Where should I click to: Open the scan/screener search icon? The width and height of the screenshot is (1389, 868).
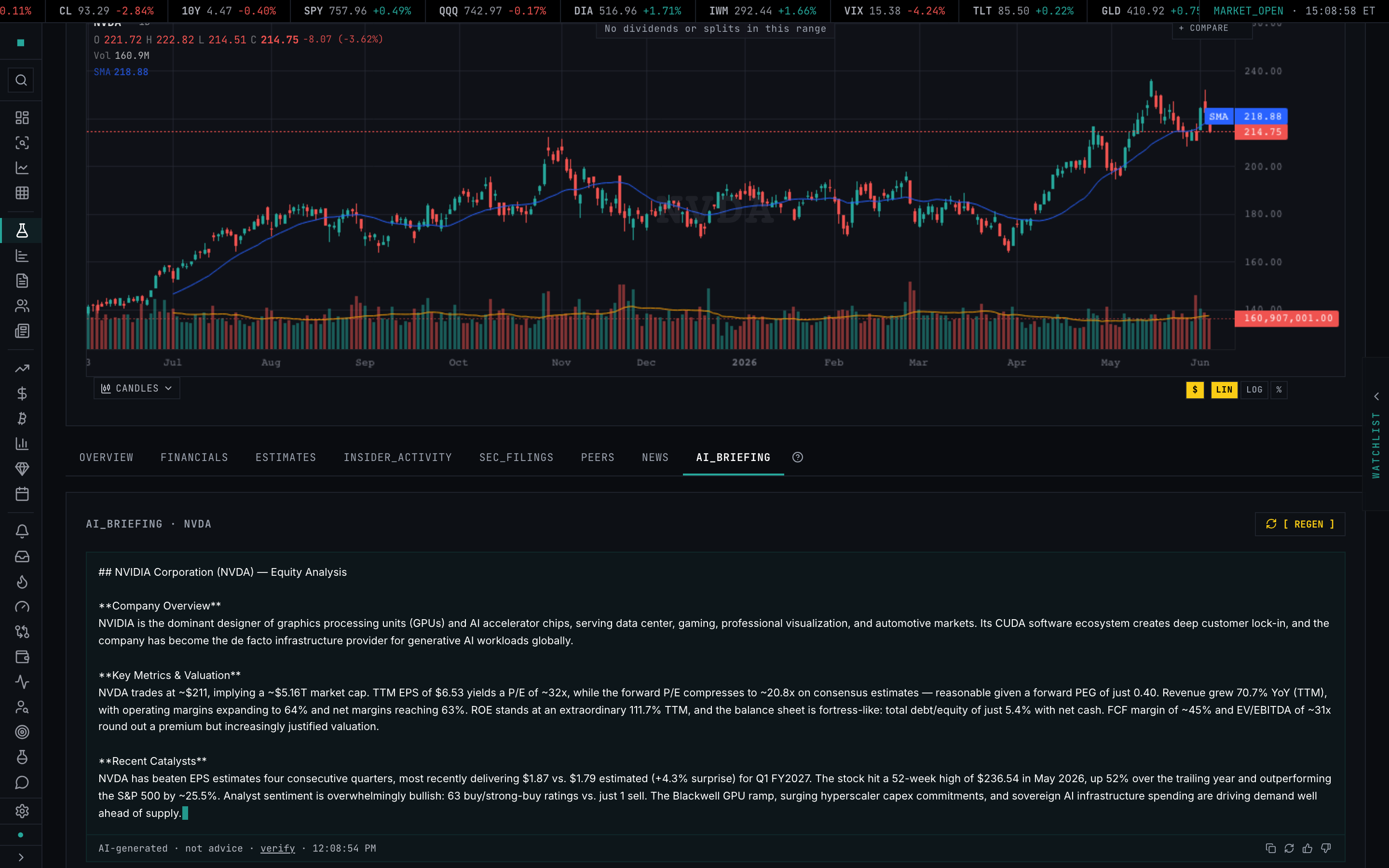point(22,143)
